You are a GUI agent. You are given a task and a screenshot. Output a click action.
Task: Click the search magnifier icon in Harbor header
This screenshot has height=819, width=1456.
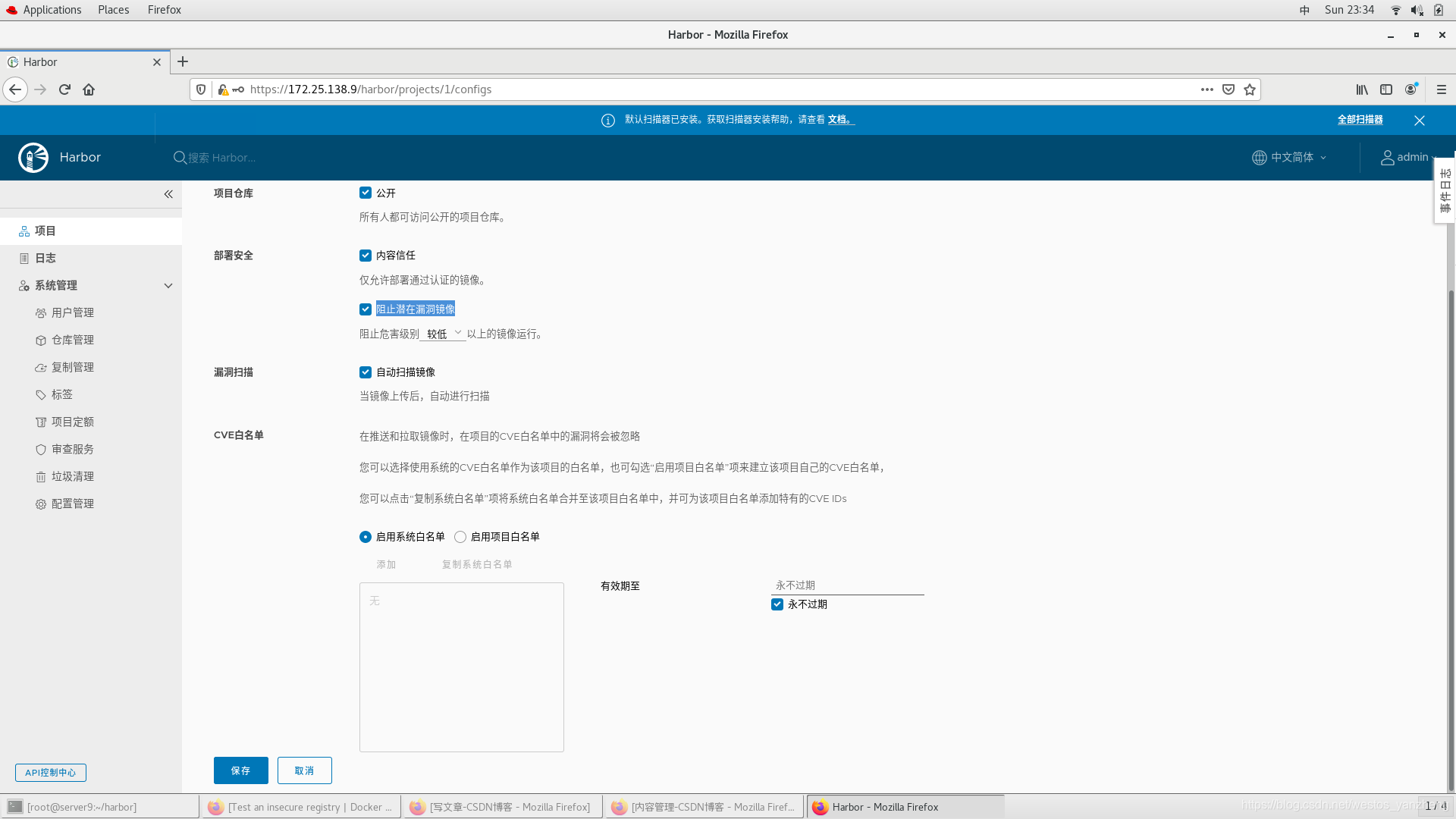(180, 158)
